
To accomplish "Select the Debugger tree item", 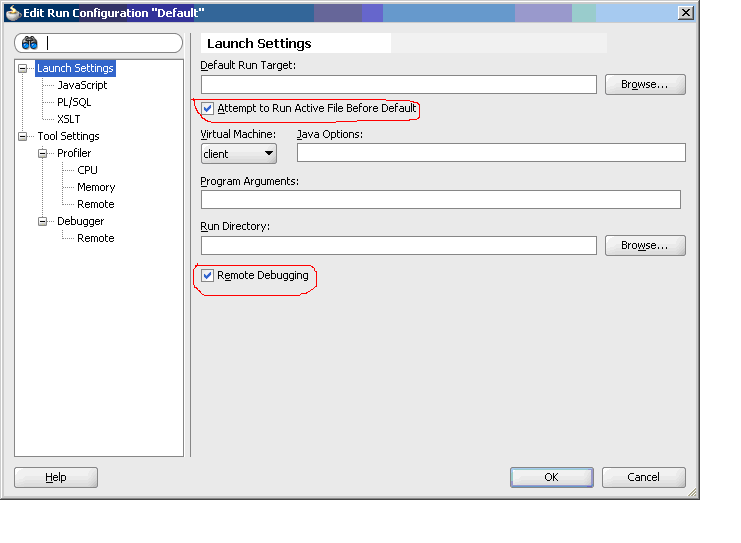I will [80, 221].
